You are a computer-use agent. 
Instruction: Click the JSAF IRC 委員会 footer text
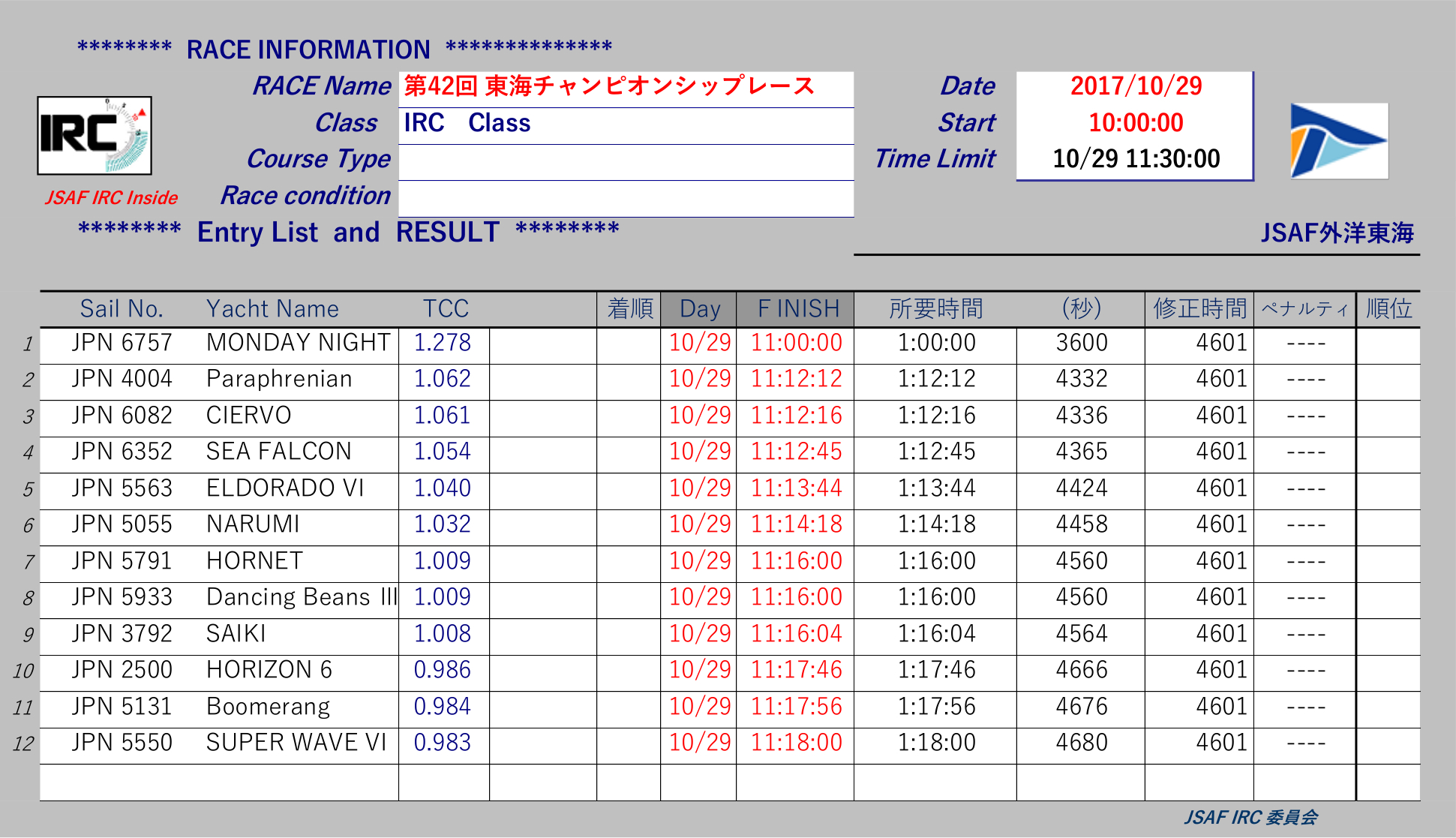(1250, 817)
